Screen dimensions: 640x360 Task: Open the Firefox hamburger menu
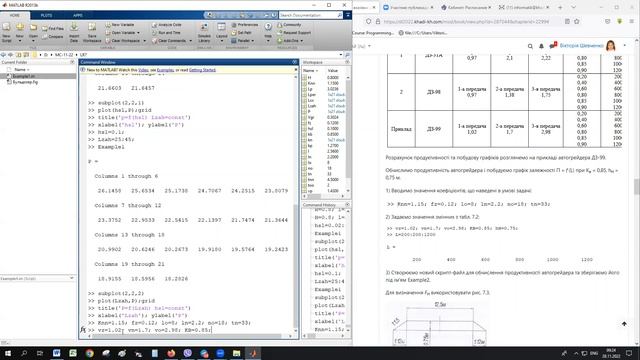(631, 21)
